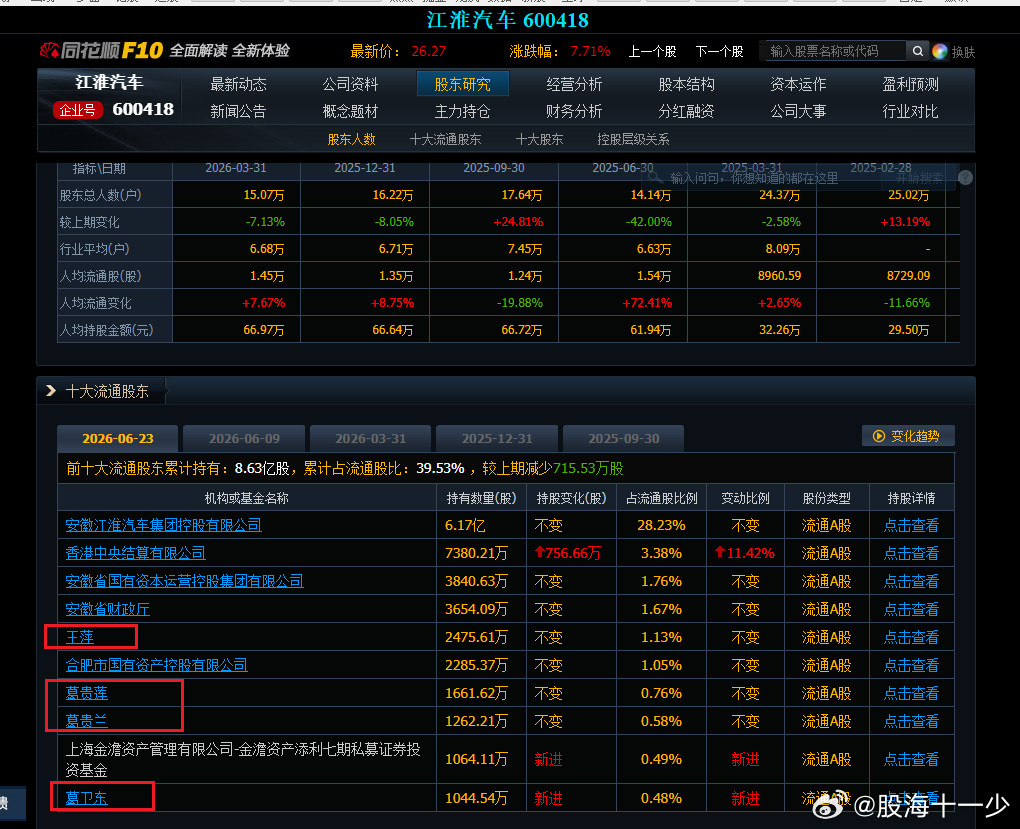Open the skin change color wheel icon
The width and height of the screenshot is (1020, 829).
point(939,51)
